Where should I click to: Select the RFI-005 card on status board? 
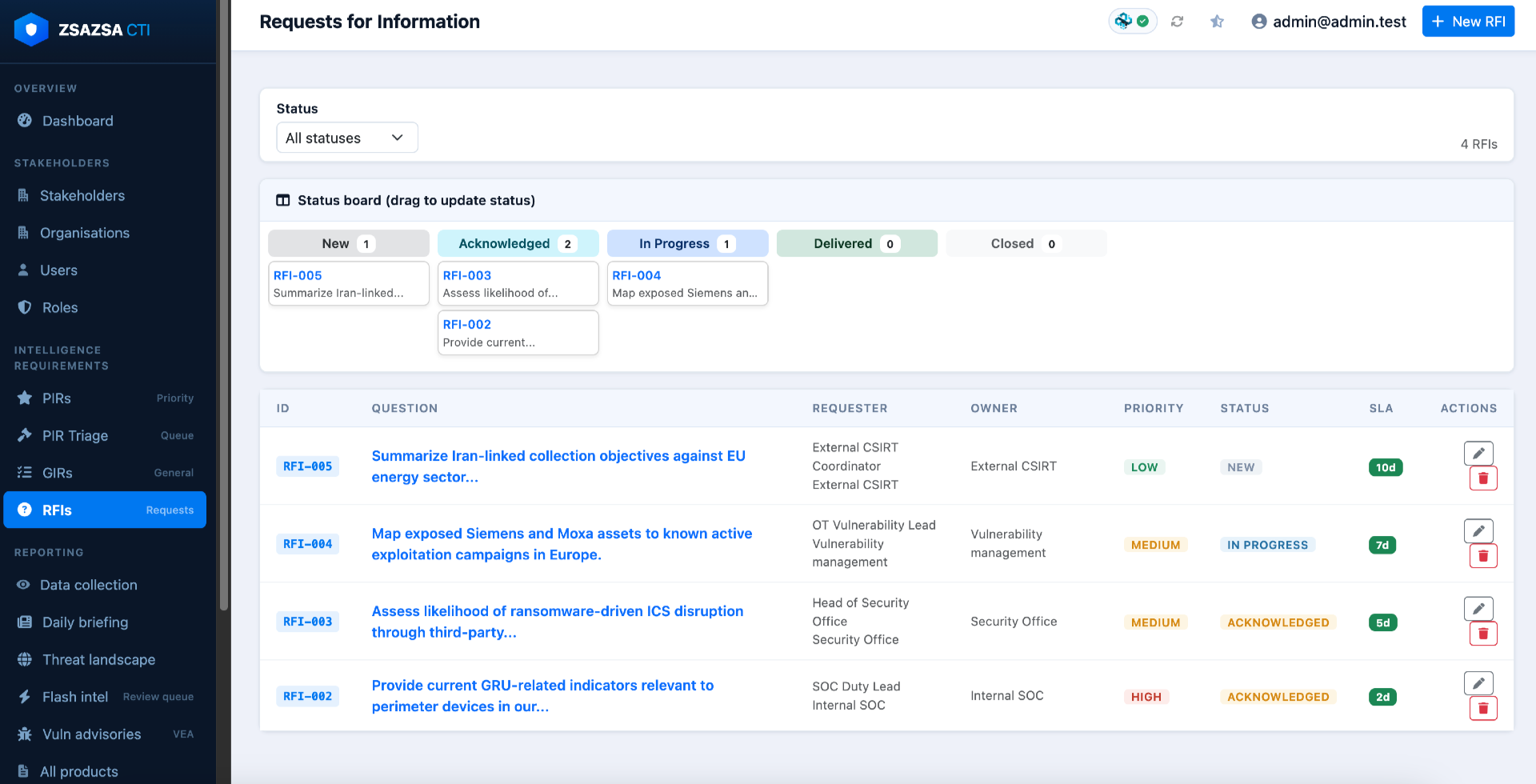point(349,283)
